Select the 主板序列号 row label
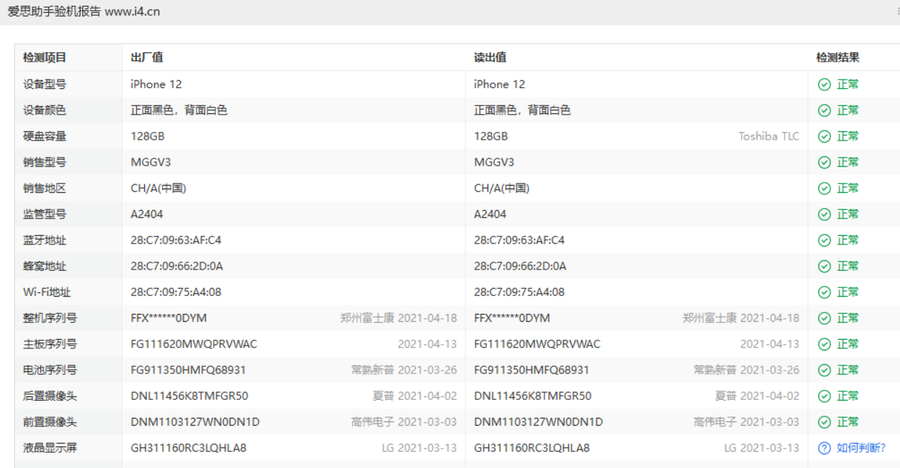This screenshot has width=900, height=468. point(50,345)
